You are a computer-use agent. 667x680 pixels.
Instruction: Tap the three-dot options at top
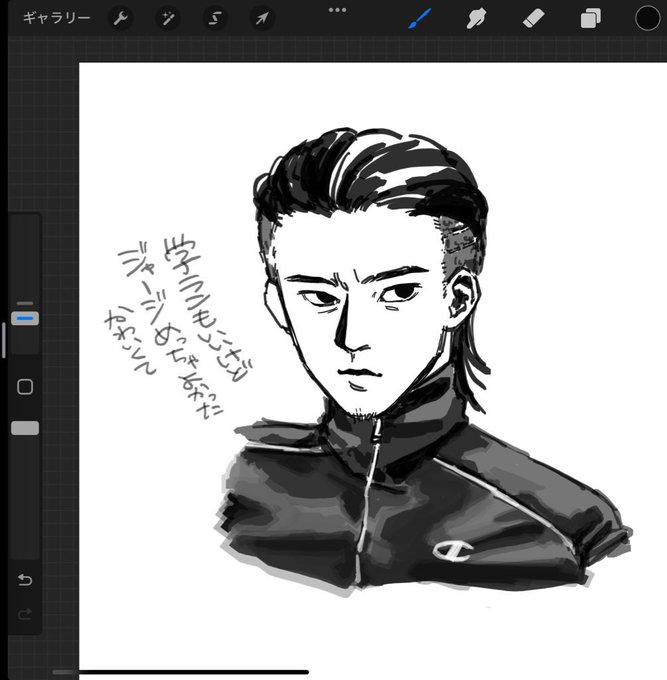point(337,10)
